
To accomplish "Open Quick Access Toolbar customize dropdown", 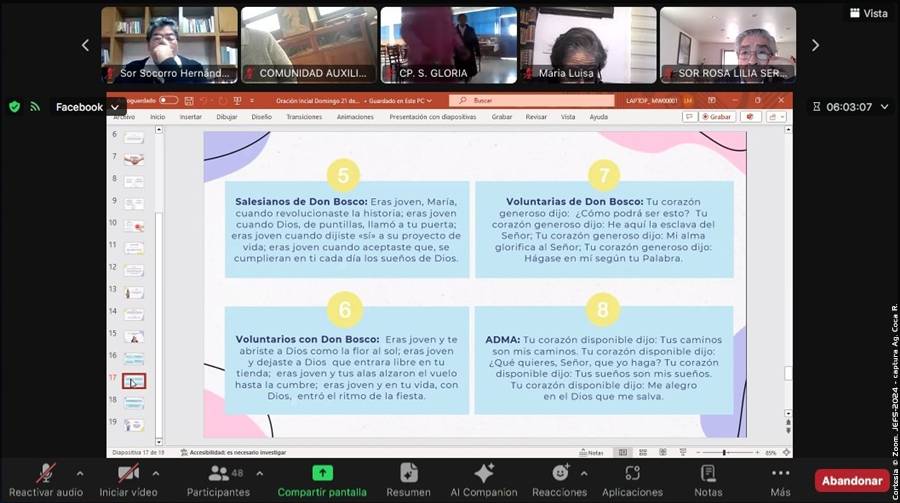I will point(252,100).
